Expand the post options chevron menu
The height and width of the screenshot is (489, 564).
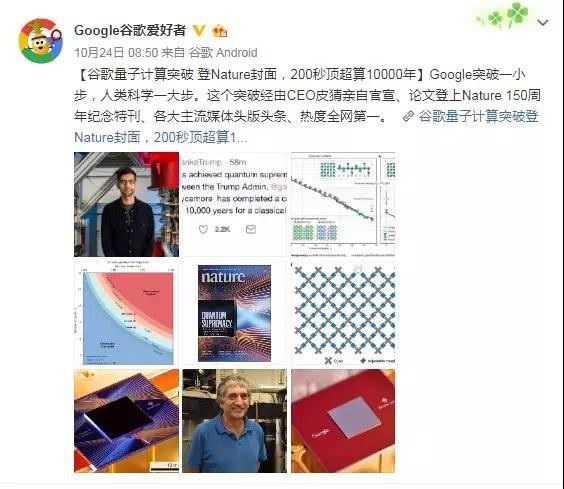coord(542,22)
